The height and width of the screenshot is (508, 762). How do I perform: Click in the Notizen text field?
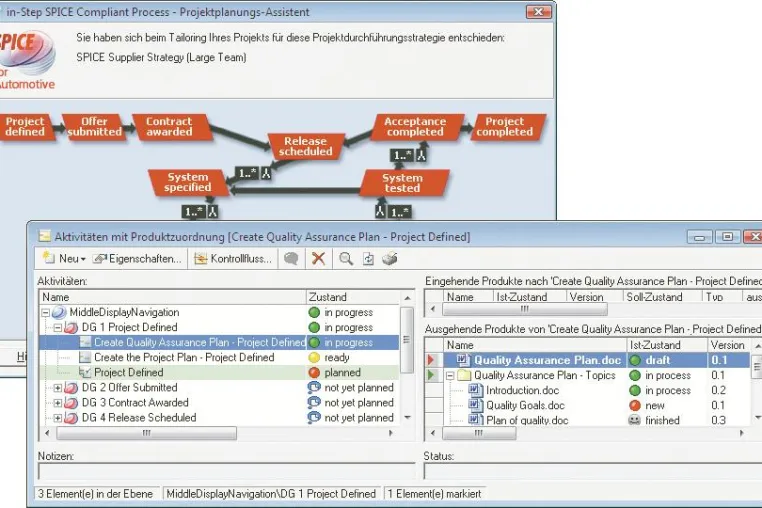(x=226, y=471)
